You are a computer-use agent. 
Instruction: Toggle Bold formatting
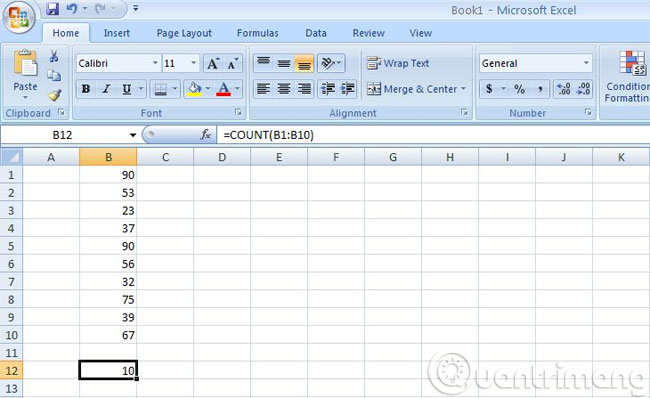pyautogui.click(x=86, y=89)
